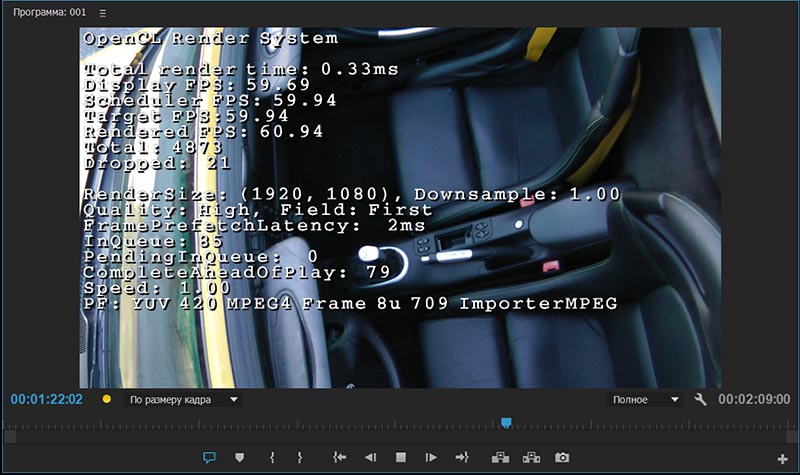Click the Extract button
Screen dimensions: 800x475
531,458
